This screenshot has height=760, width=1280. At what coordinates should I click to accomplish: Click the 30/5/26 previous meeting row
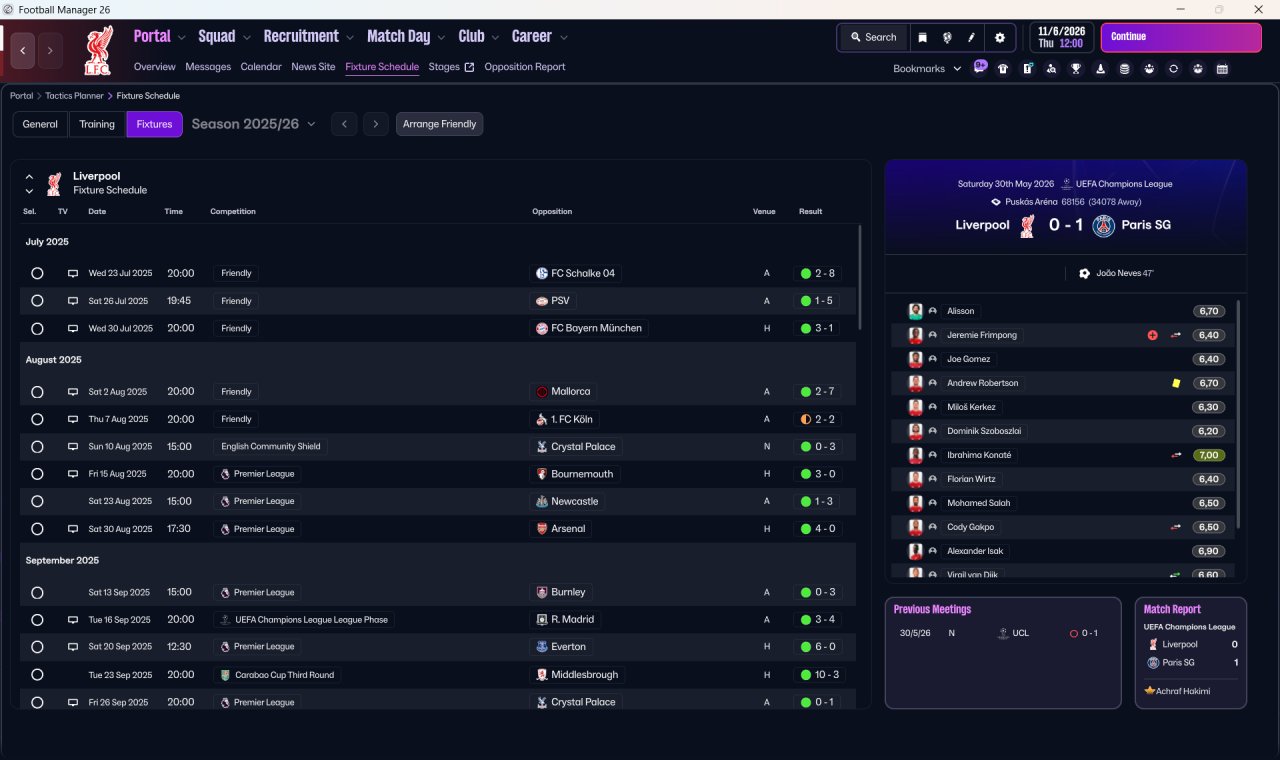1003,633
